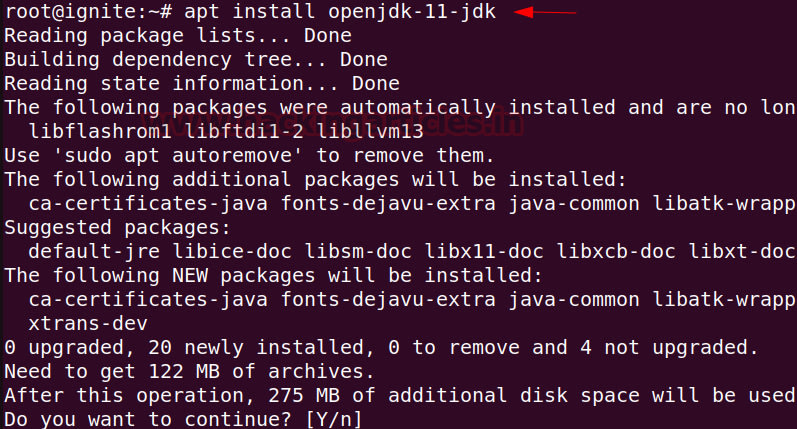Image resolution: width=797 pixels, height=429 pixels.
Task: Click the xtrans-dev package name
Action: click(x=88, y=324)
